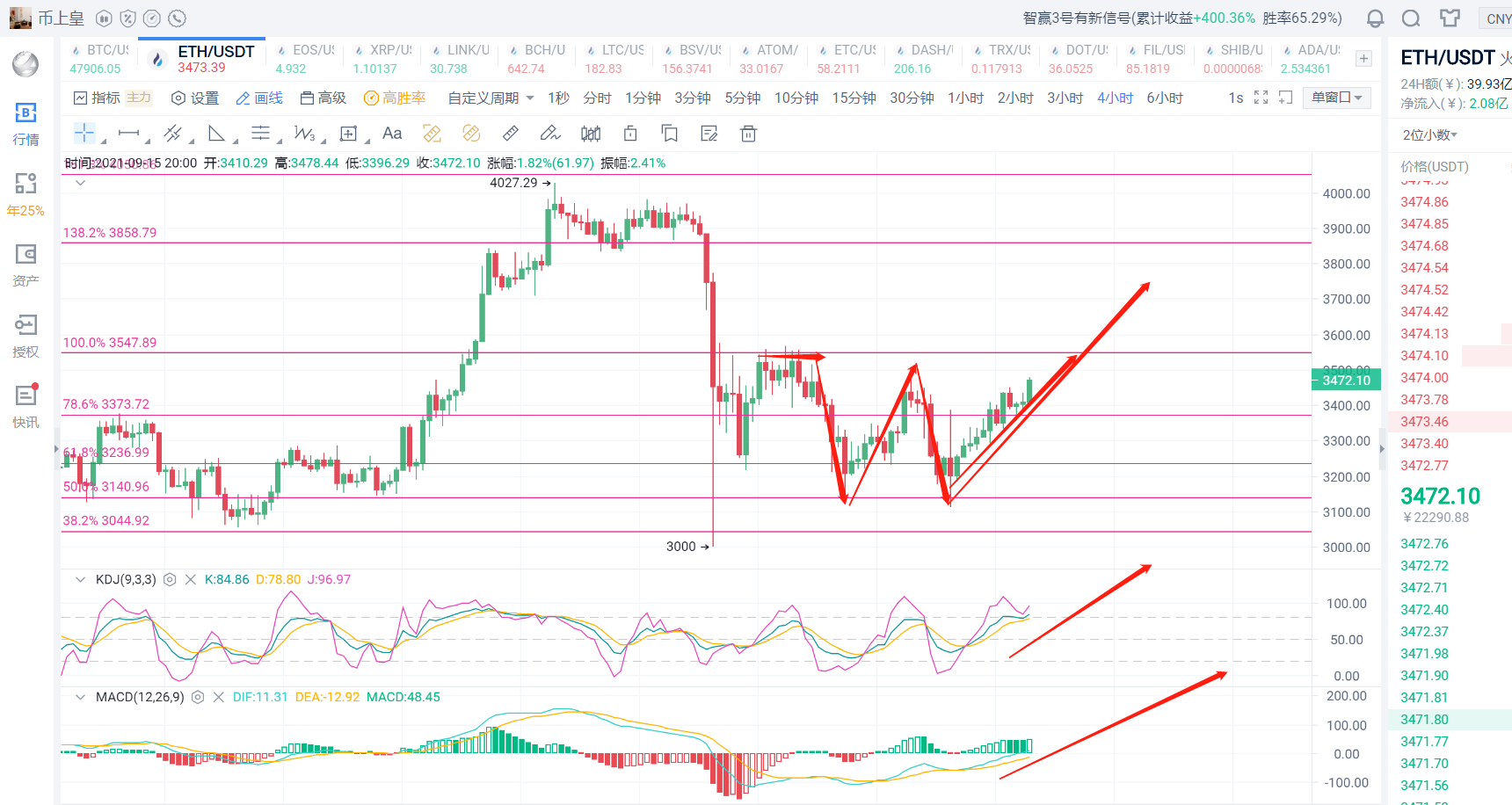Toggle 画线 drawing mode
Viewport: 1512px width, 805px height.
point(259,98)
